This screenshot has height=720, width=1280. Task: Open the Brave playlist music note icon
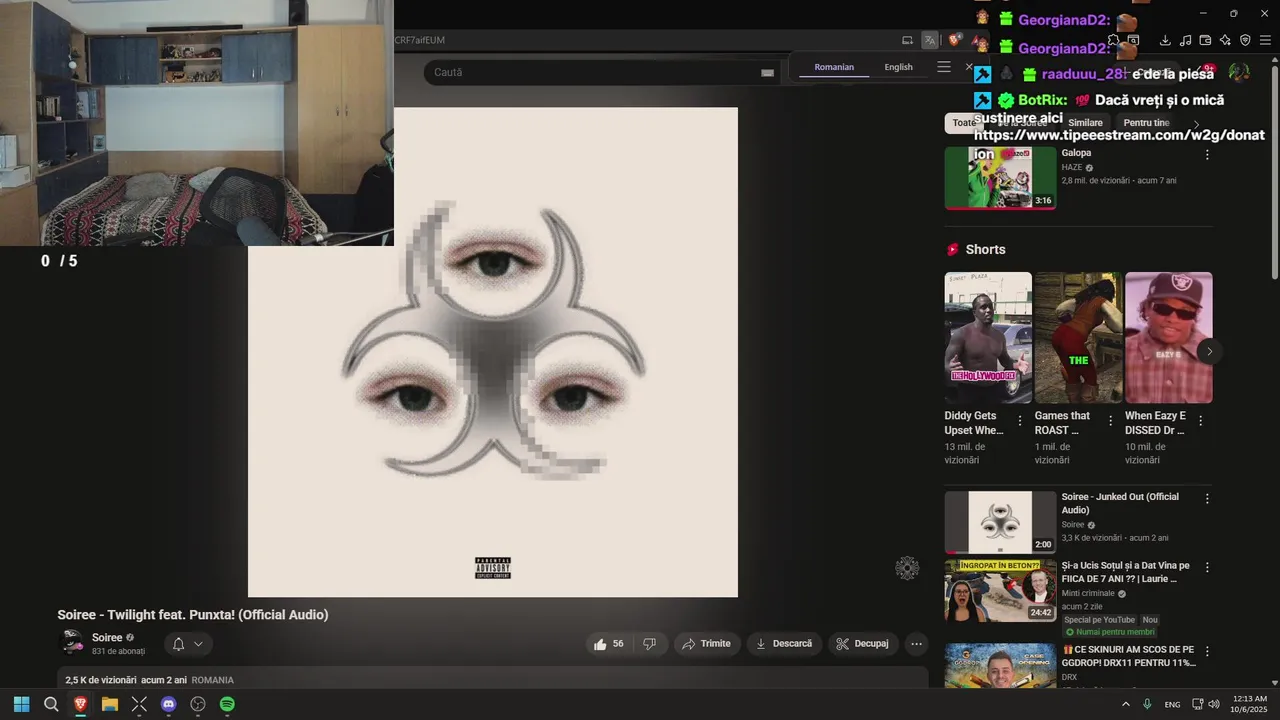tap(1185, 40)
